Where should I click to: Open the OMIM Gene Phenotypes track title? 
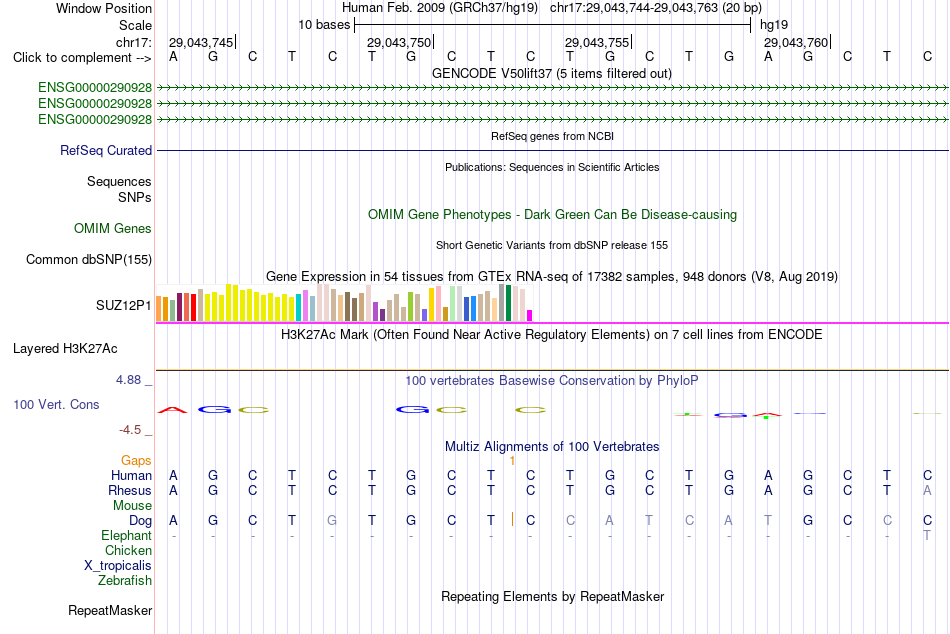(x=552, y=215)
